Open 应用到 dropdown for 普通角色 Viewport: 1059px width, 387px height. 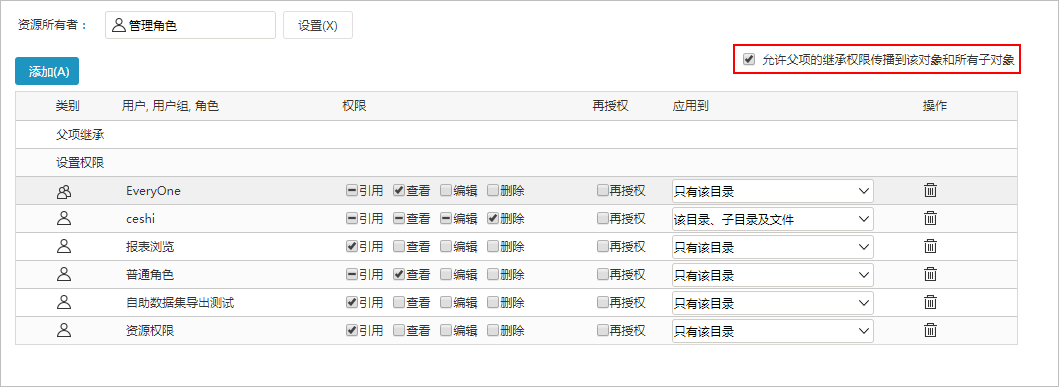coord(773,275)
